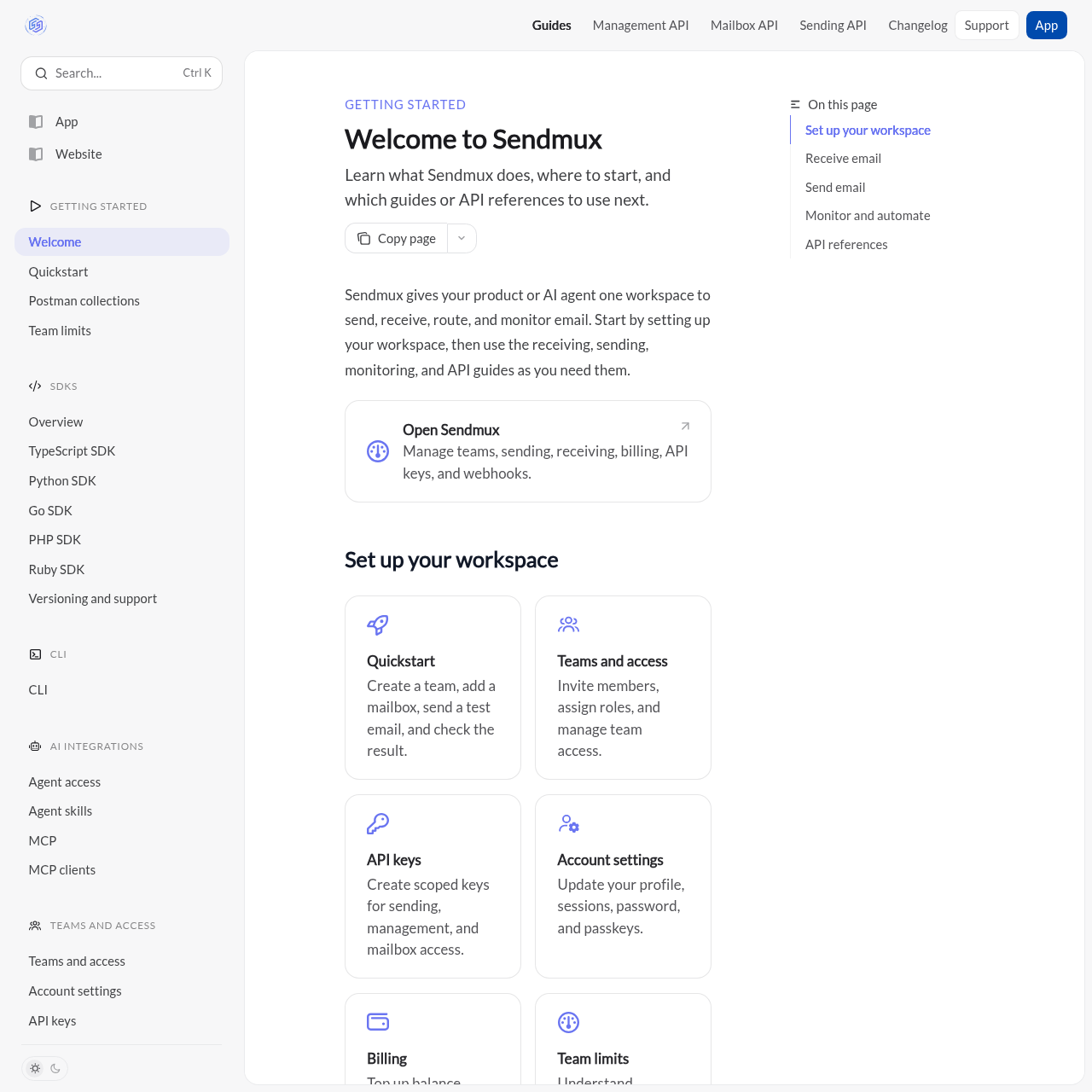This screenshot has width=1092, height=1092.
Task: Click the book icon beside App
Action: tap(36, 122)
